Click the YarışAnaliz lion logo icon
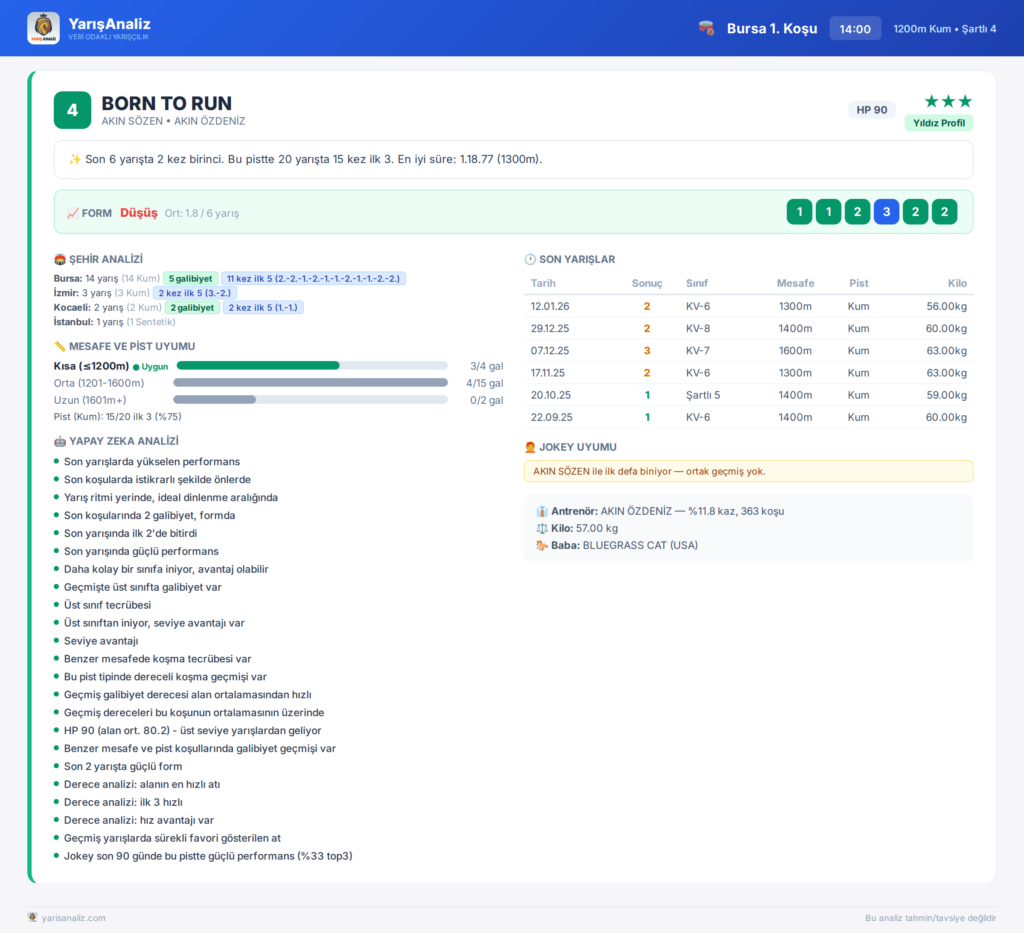This screenshot has height=933, width=1024. click(43, 28)
